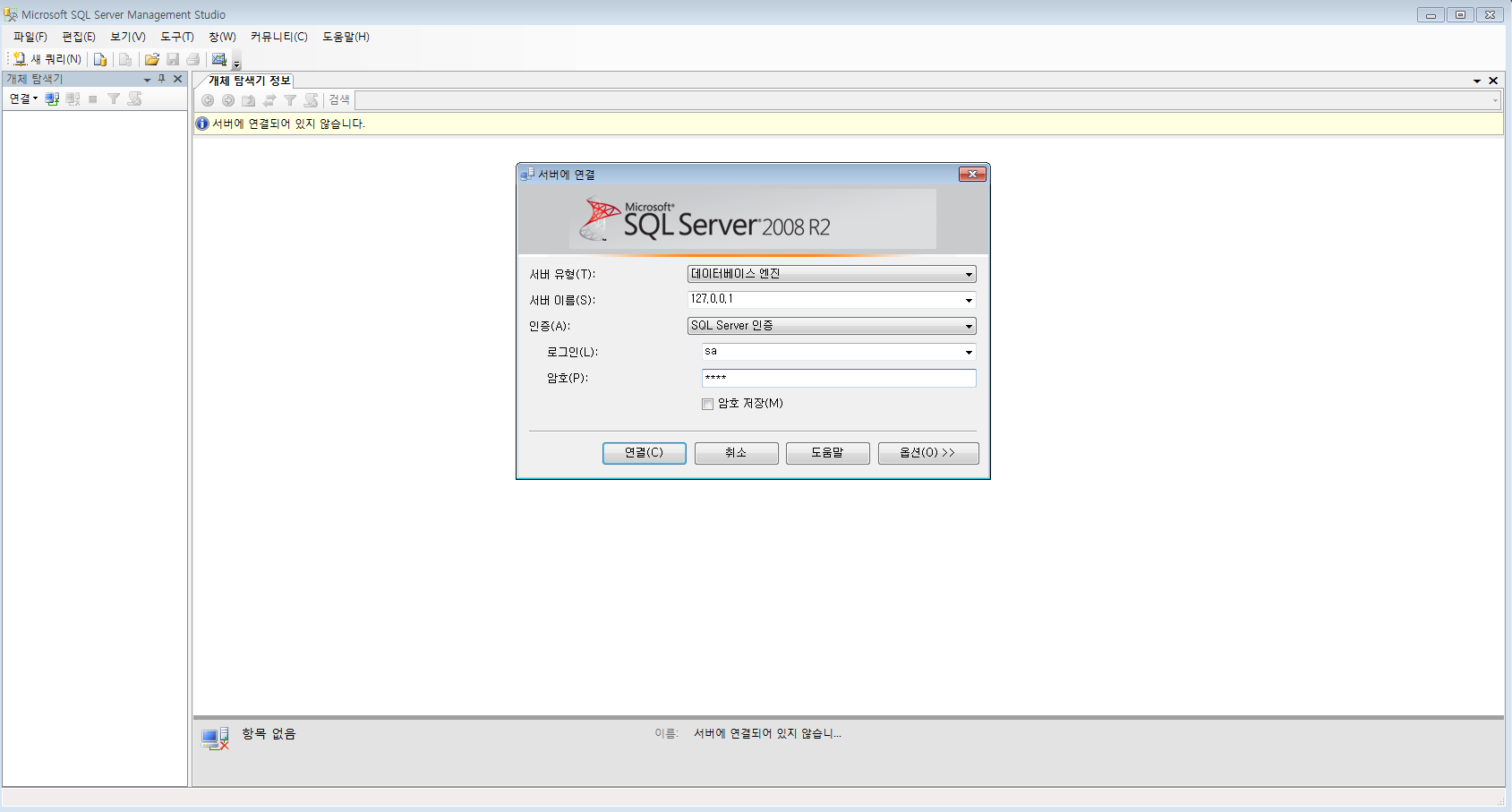This screenshot has width=1512, height=812.
Task: Click the Filter funnel in details pane toolbar
Action: [x=290, y=100]
